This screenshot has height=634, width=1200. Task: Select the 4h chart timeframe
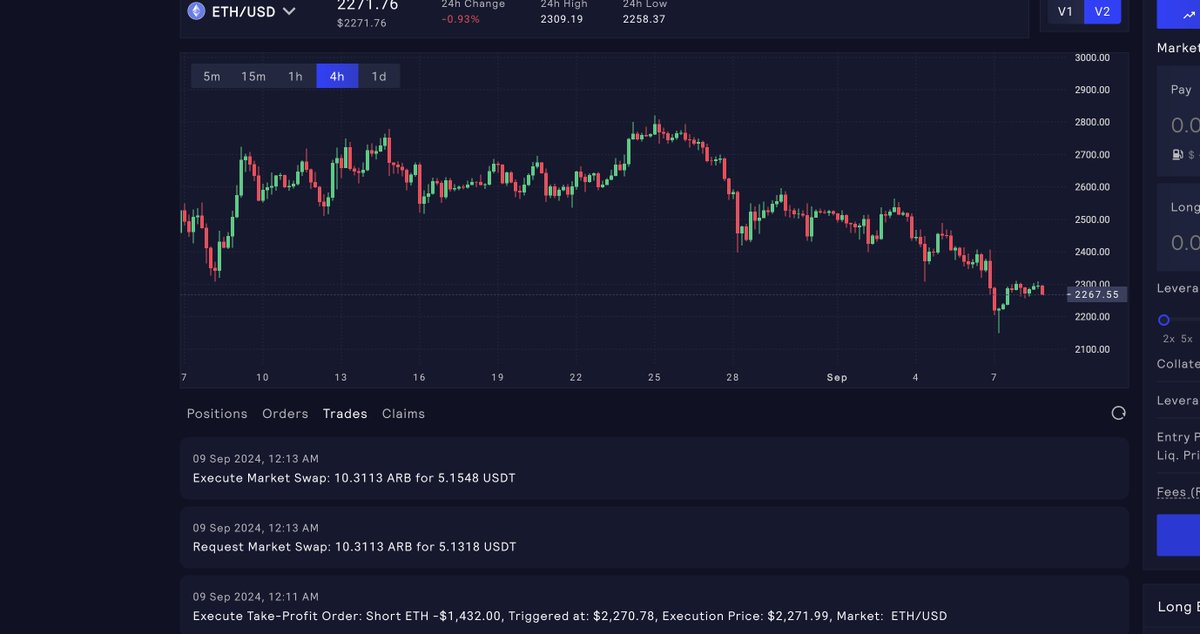[x=337, y=76]
